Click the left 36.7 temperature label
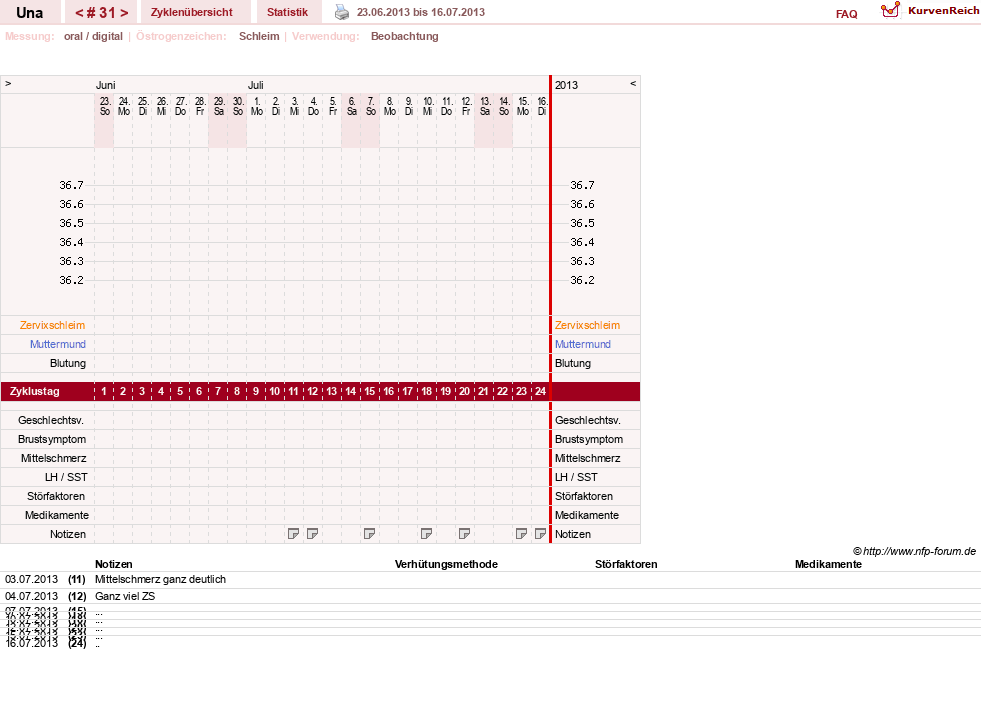This screenshot has height=723, width=981. pos(71,185)
